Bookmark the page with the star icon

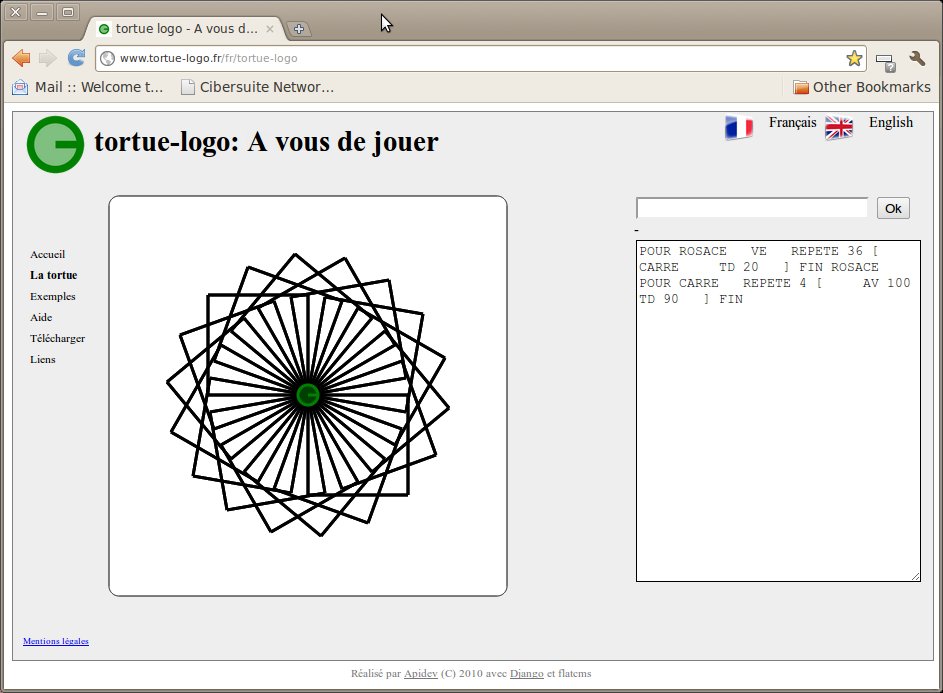854,58
